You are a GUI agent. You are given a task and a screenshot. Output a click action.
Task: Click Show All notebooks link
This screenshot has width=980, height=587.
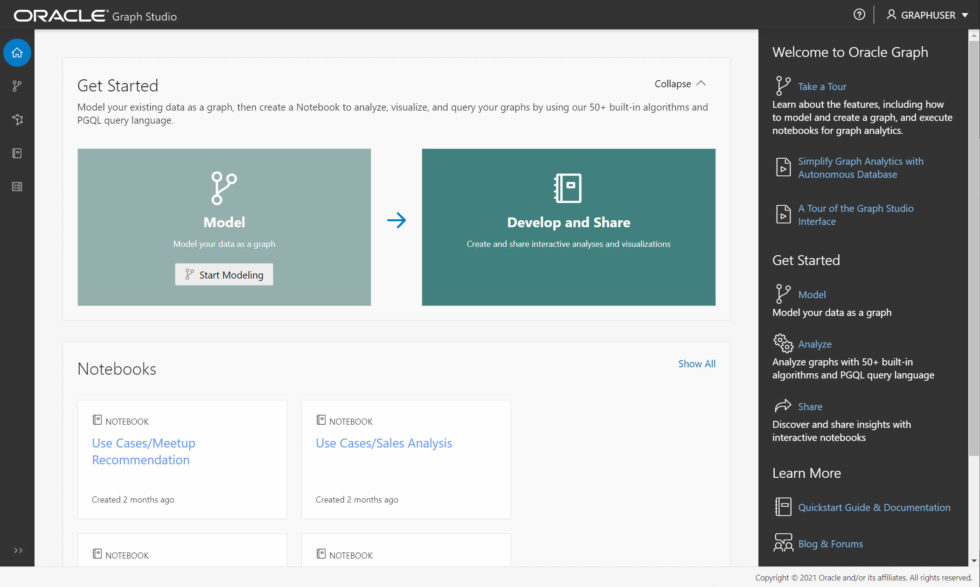coord(696,364)
